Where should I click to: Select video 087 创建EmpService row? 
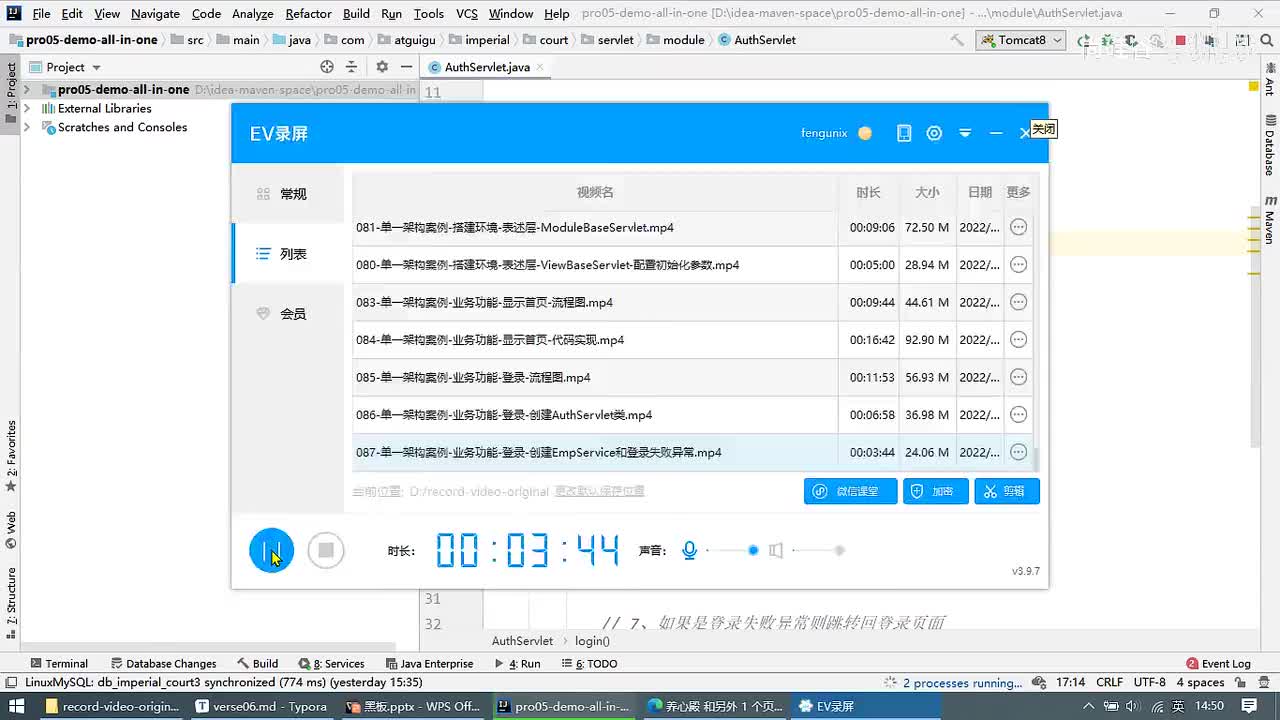[x=692, y=452]
